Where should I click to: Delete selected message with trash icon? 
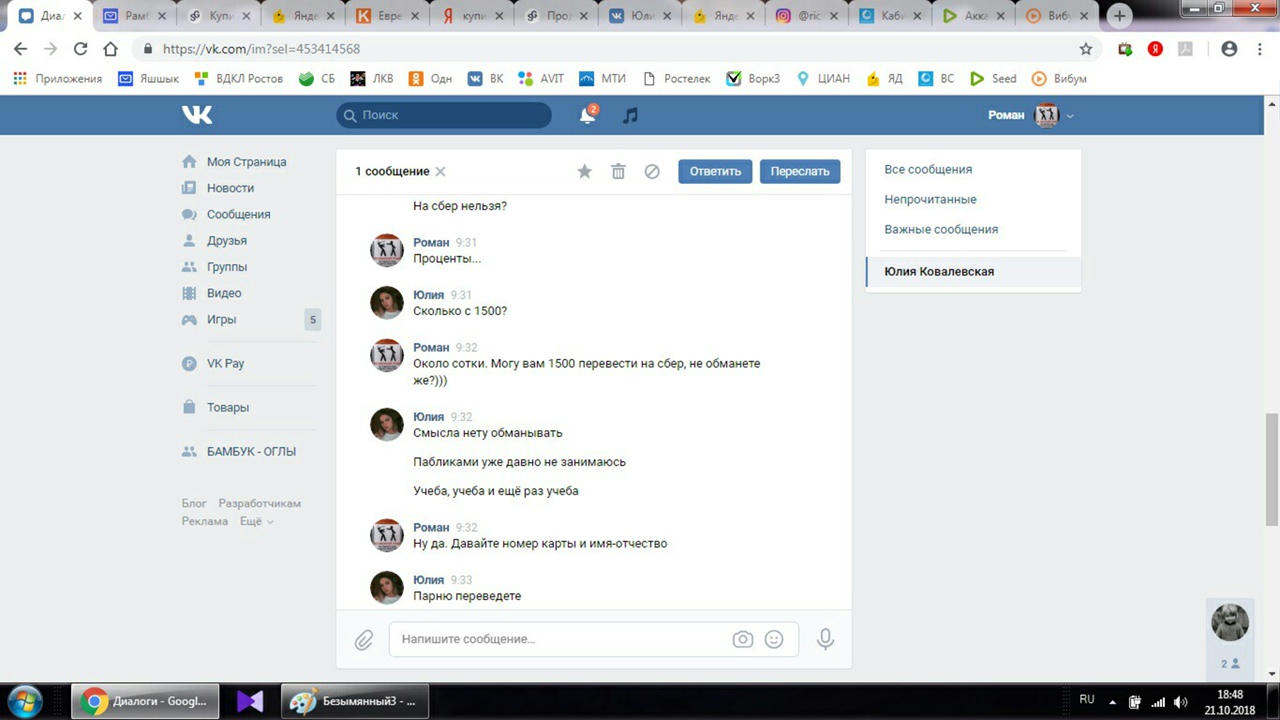[618, 171]
